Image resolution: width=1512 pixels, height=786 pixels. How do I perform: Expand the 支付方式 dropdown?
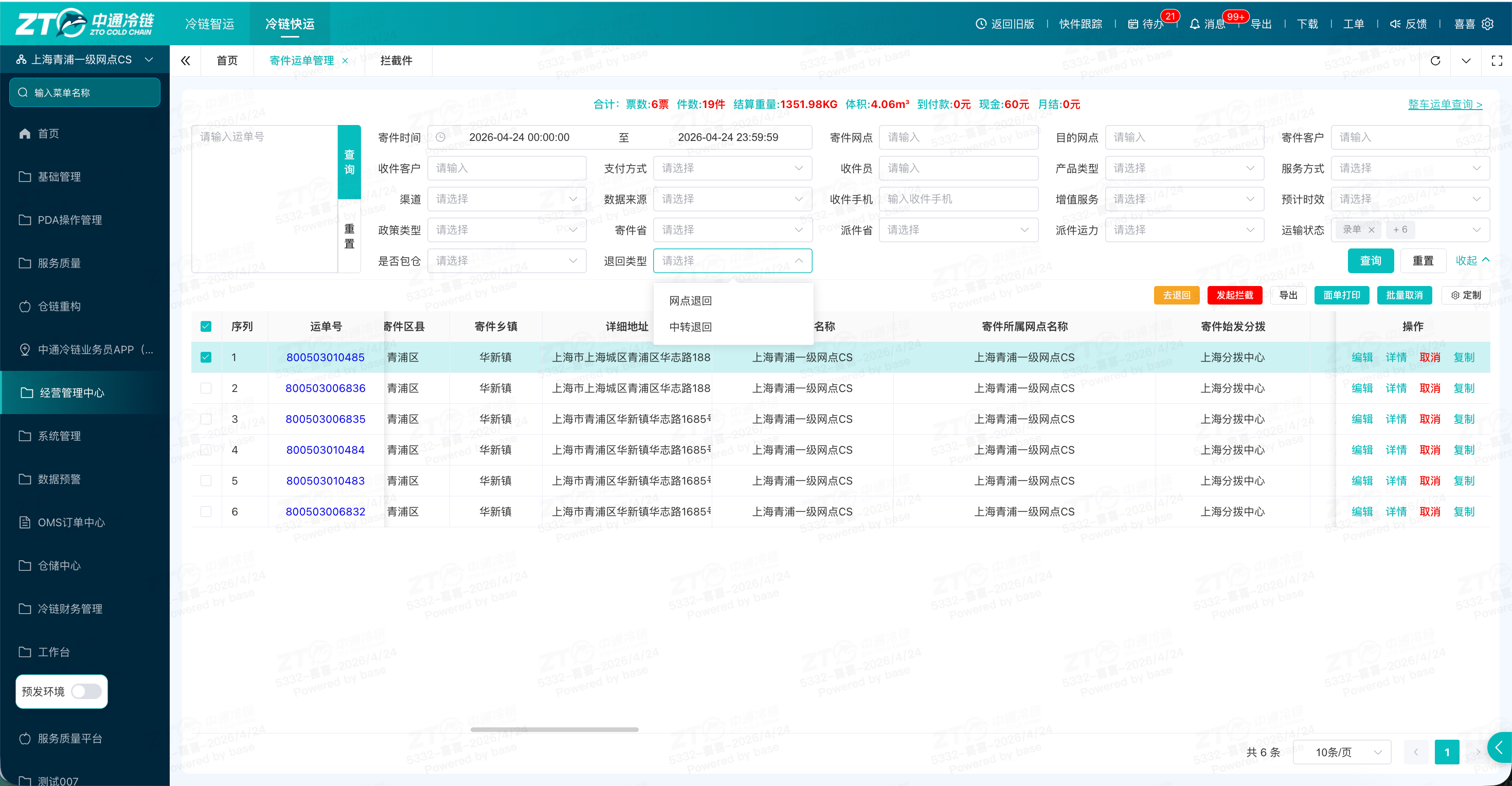732,168
